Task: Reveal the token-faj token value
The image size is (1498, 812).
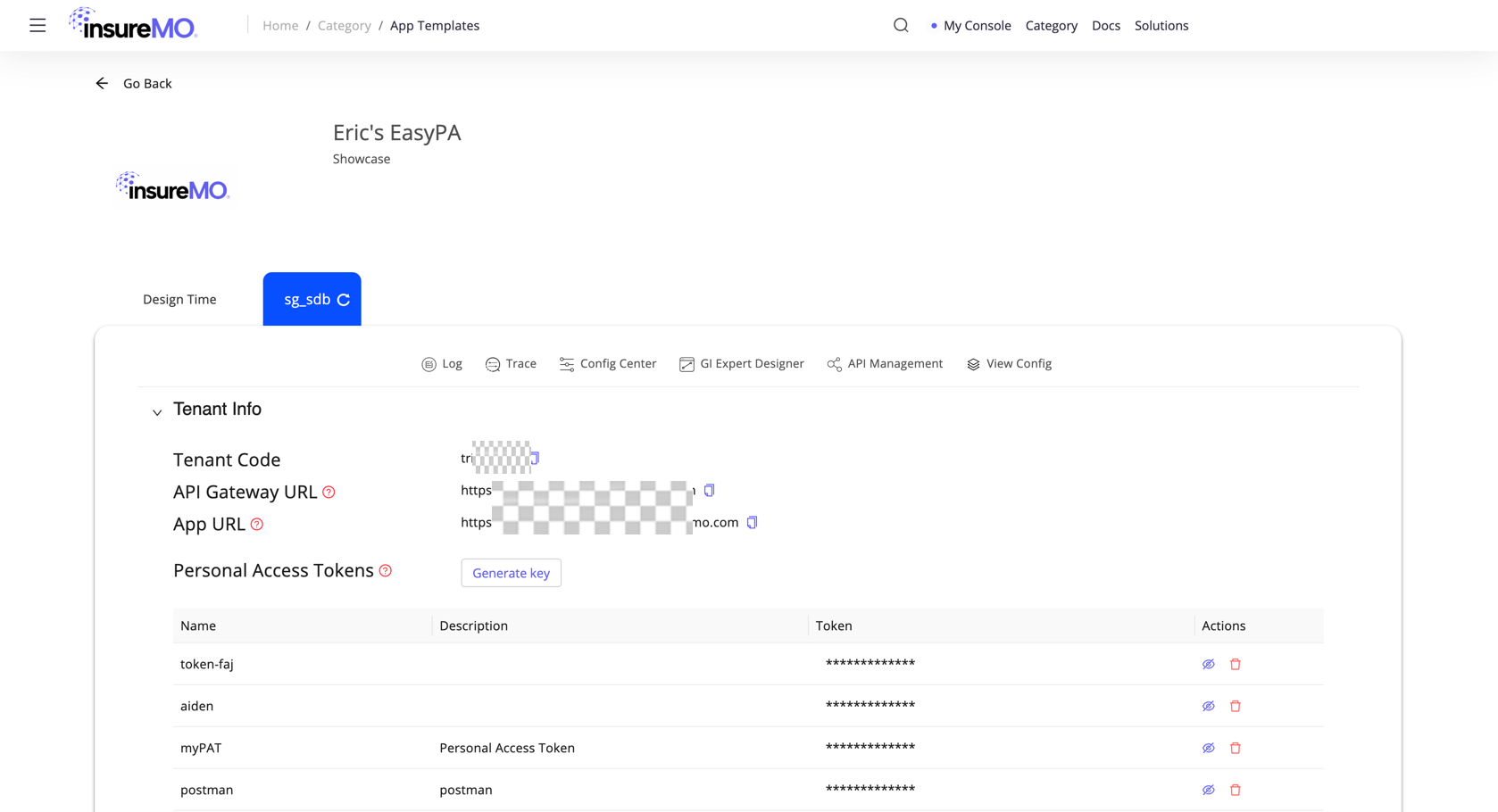Action: (x=1208, y=664)
